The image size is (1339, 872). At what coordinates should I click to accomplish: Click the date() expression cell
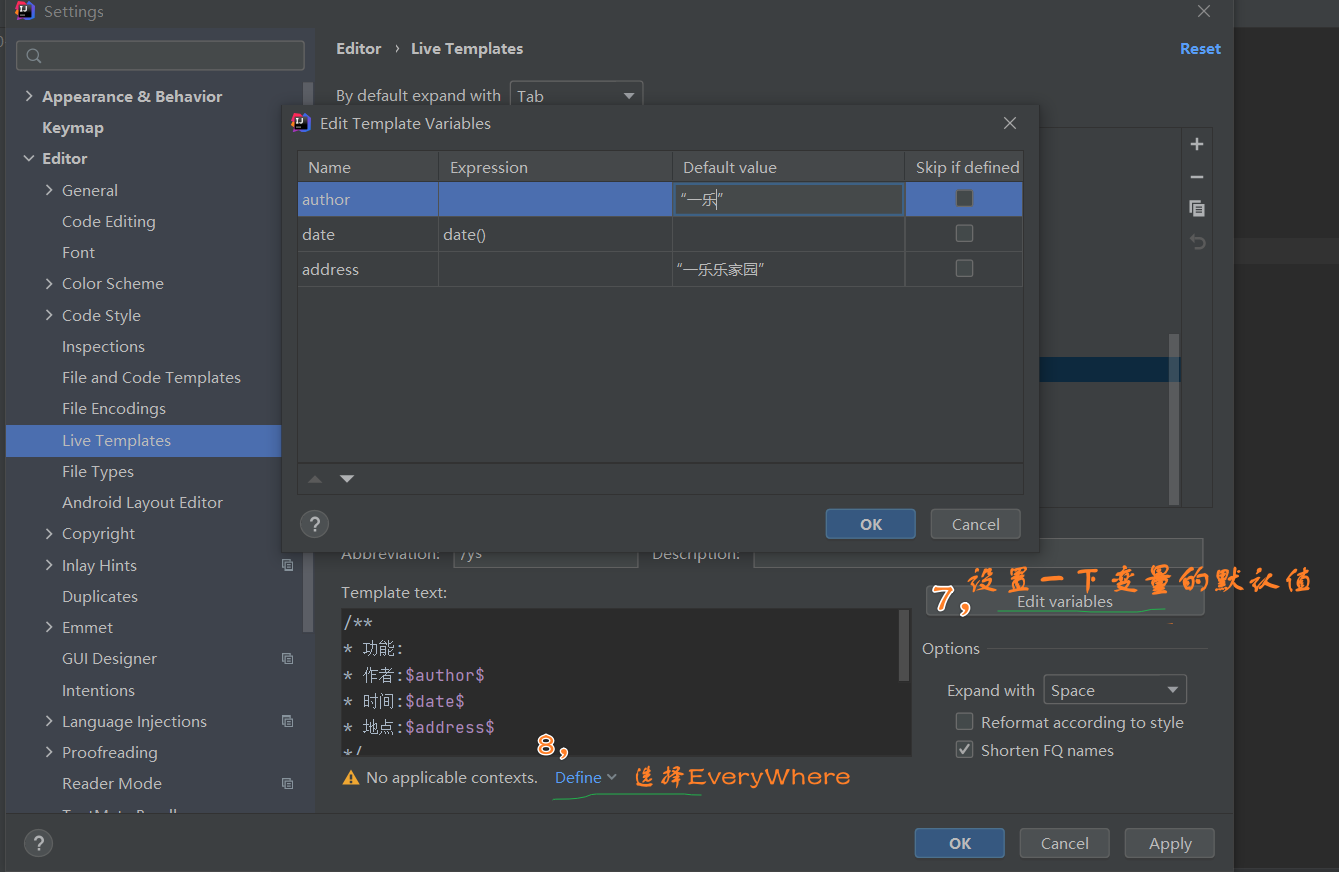555,234
